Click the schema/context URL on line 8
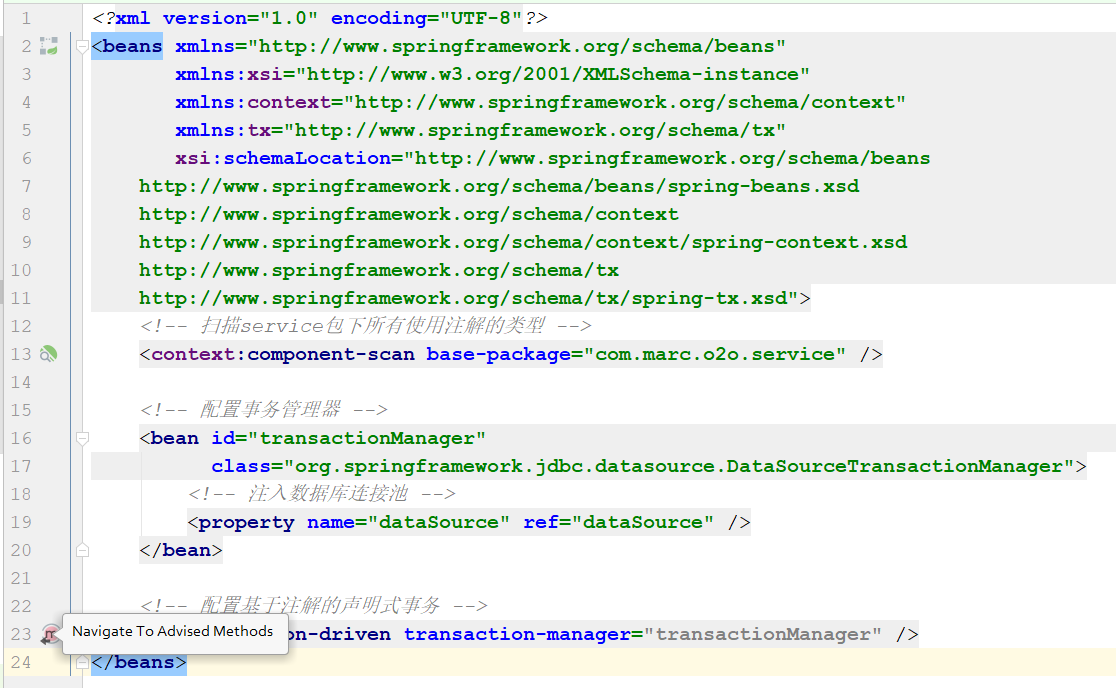The image size is (1116, 688). click(x=409, y=214)
